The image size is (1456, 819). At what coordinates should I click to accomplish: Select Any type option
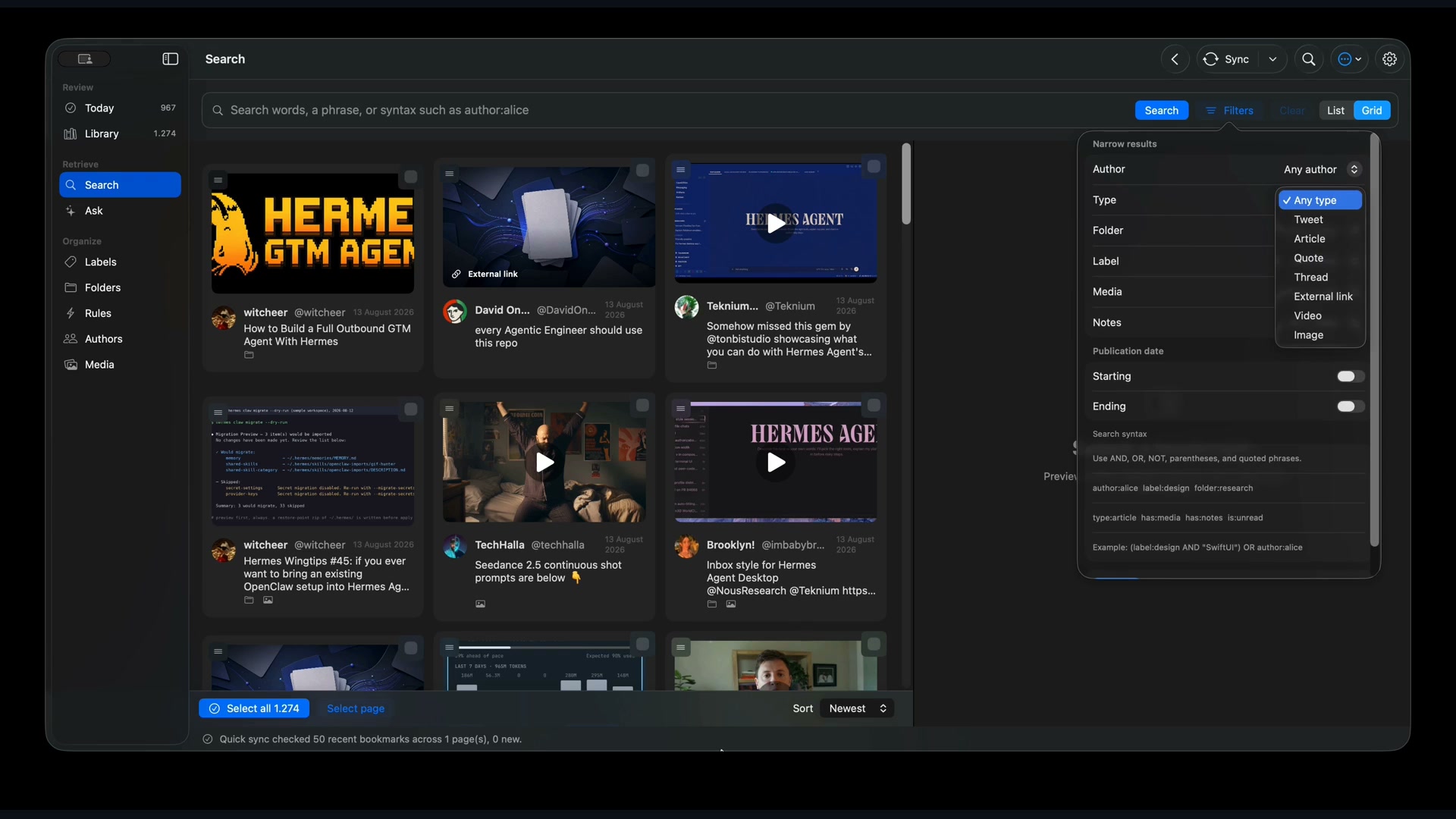click(x=1320, y=200)
